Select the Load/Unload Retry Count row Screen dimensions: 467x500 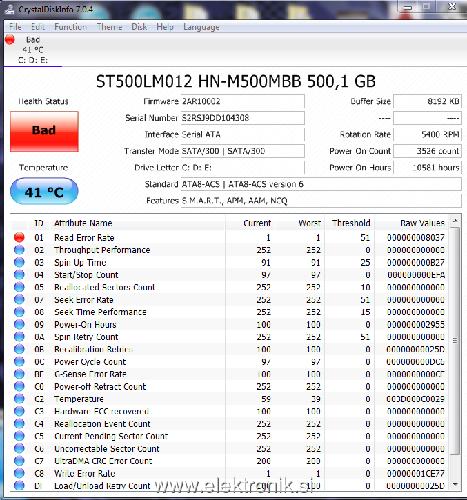tap(230, 486)
